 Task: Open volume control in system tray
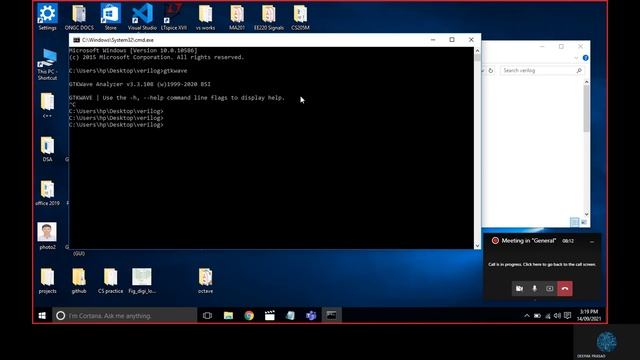point(558,316)
